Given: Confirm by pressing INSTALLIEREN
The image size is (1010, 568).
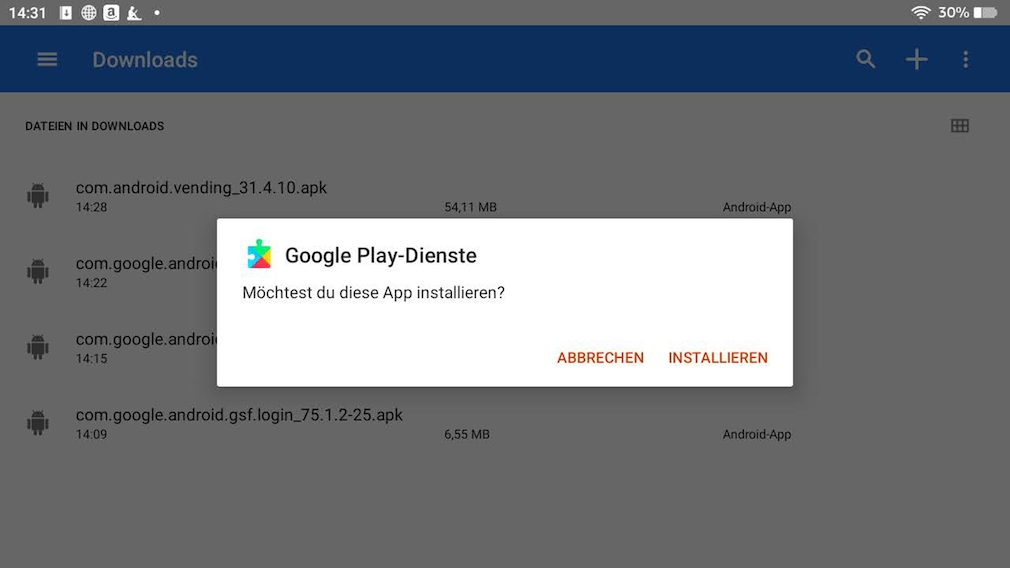Looking at the screenshot, I should point(718,358).
